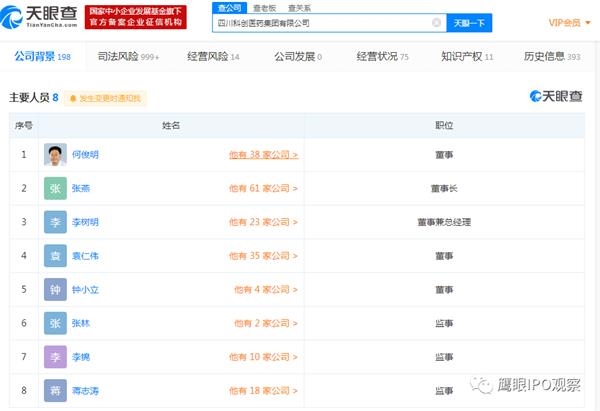This screenshot has height=411, width=600.
Task: Open the 知识产权 tab
Action: 467,57
